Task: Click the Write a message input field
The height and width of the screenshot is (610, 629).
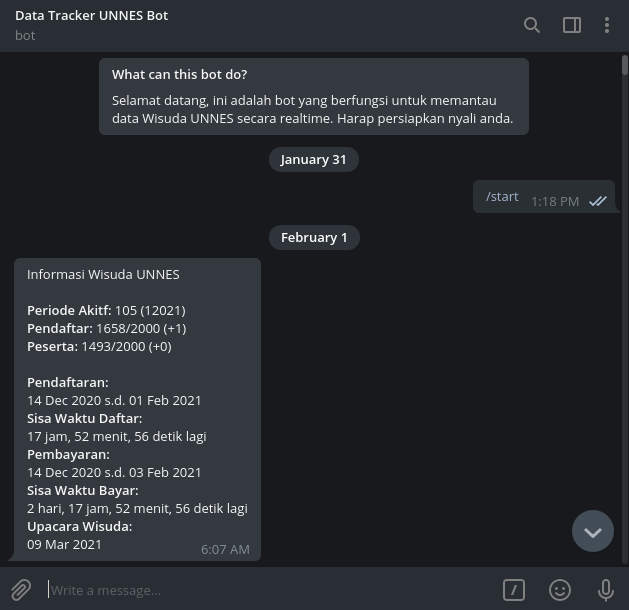Action: [x=270, y=590]
